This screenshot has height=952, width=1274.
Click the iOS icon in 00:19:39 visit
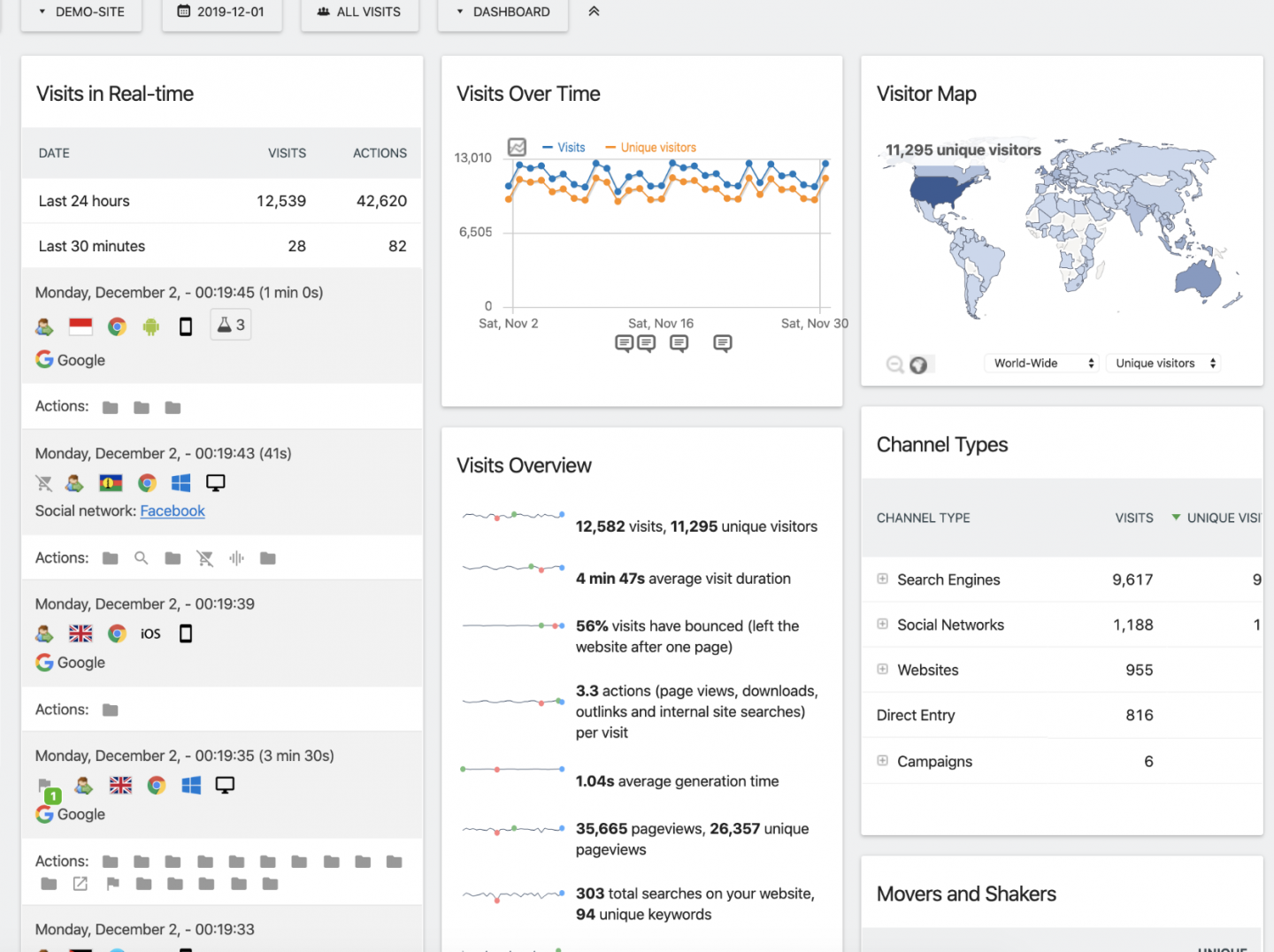(x=150, y=633)
